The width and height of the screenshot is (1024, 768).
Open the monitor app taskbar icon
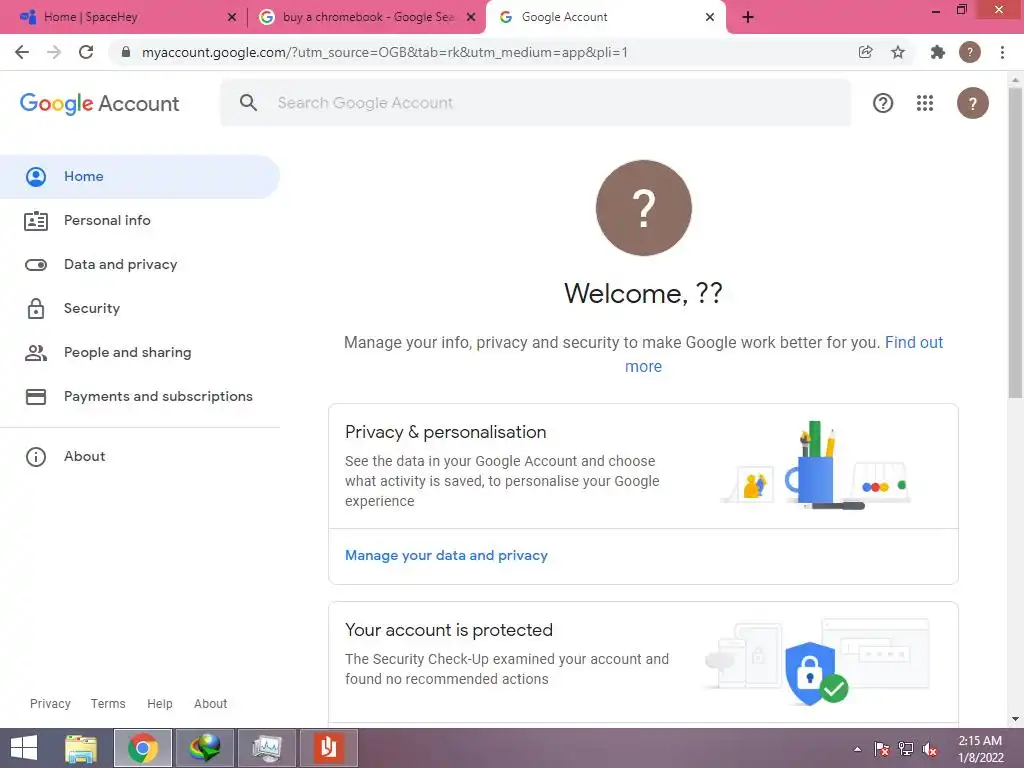point(266,748)
